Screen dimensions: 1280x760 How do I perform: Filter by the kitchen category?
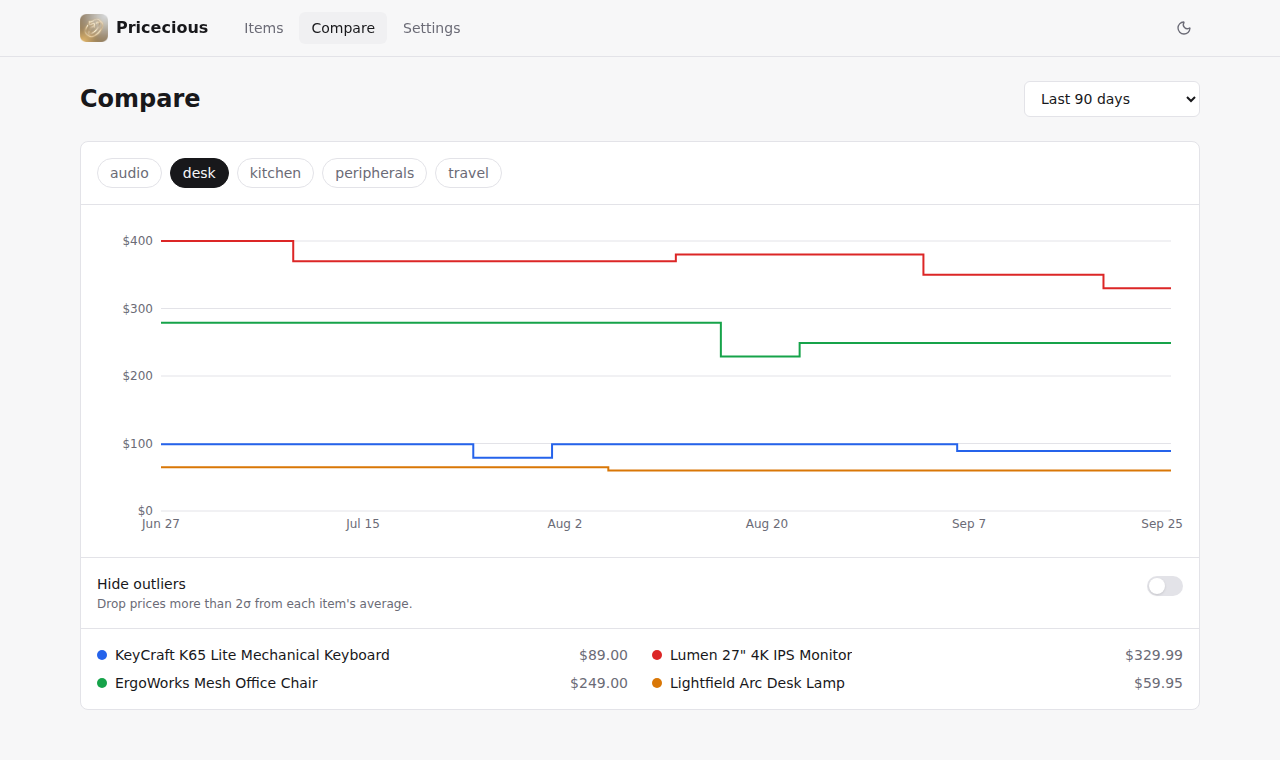(275, 173)
